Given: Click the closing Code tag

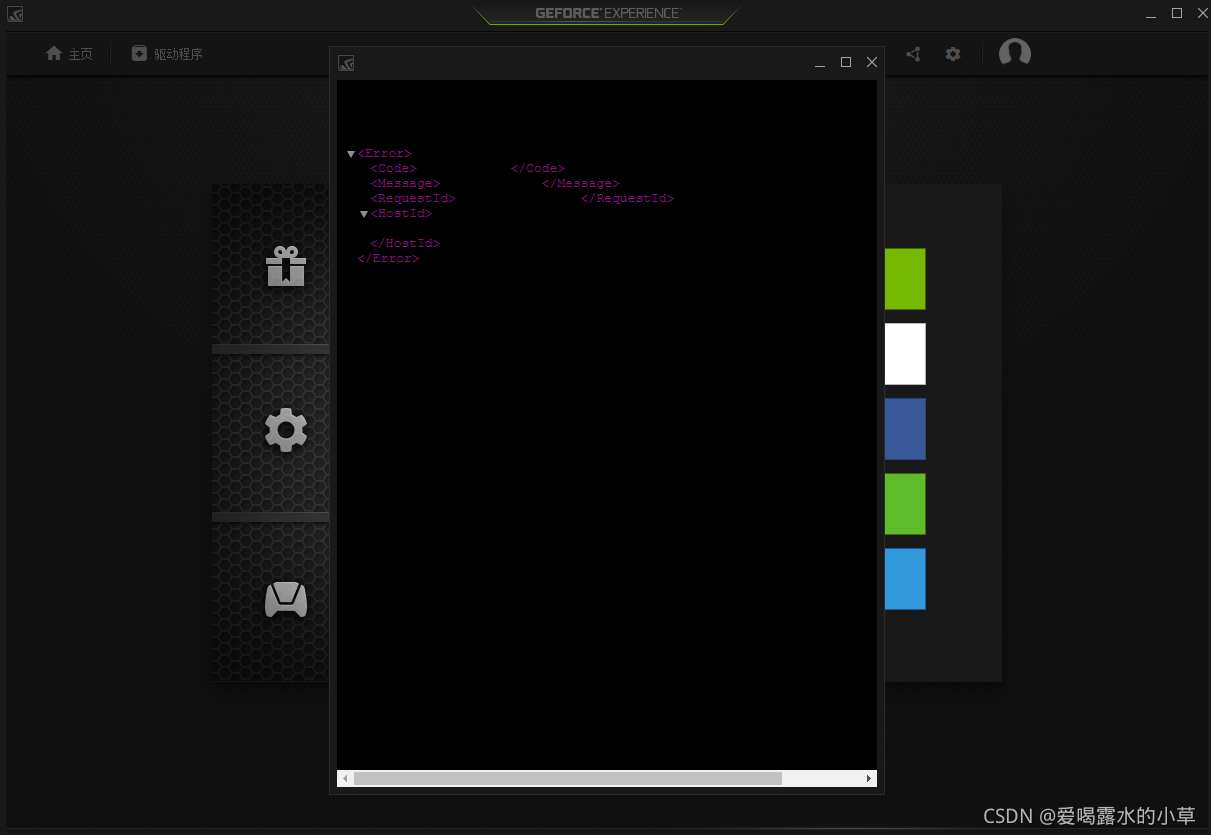Looking at the screenshot, I should 538,169.
